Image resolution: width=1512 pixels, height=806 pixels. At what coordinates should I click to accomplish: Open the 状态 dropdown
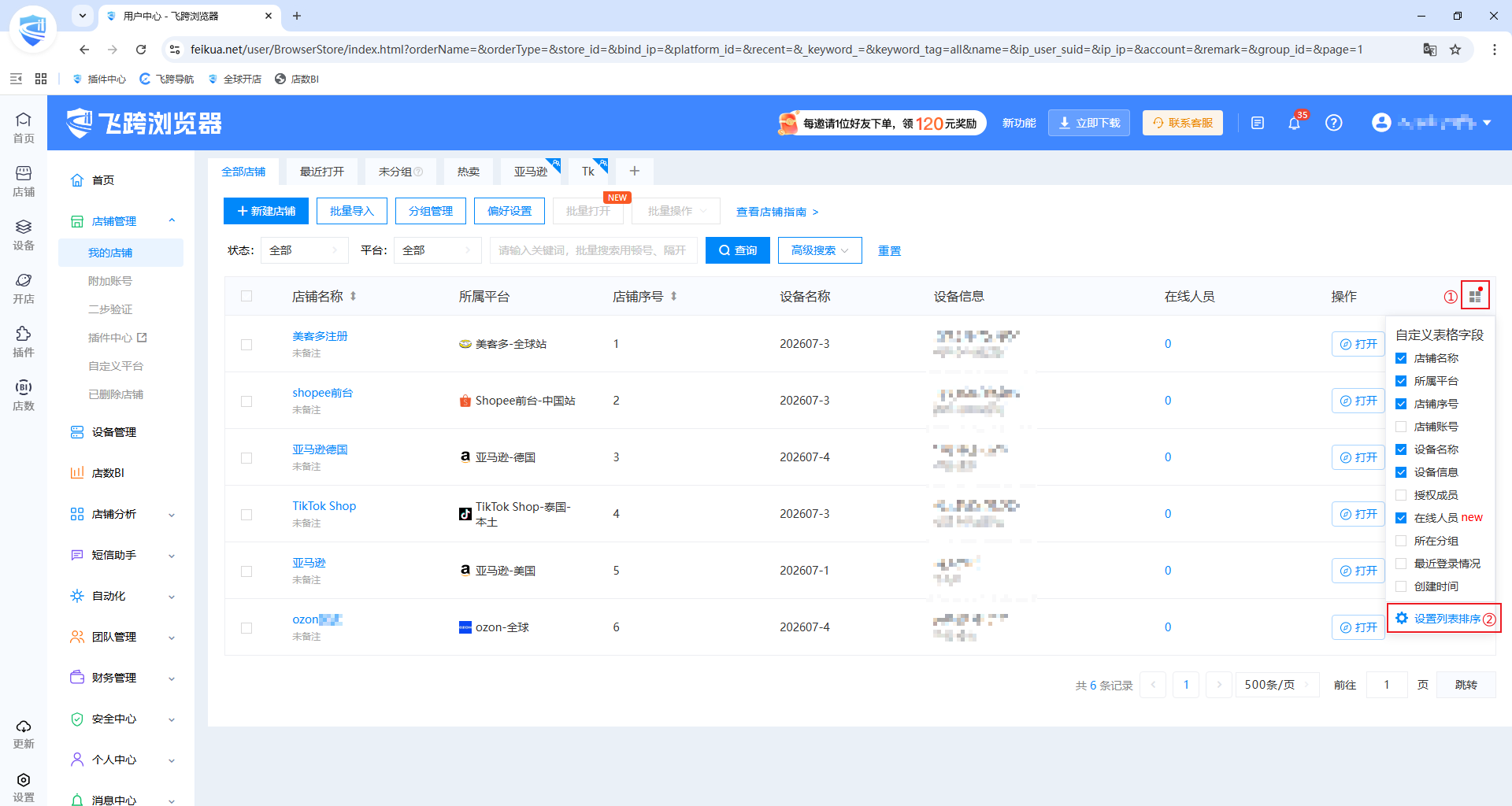tap(304, 250)
